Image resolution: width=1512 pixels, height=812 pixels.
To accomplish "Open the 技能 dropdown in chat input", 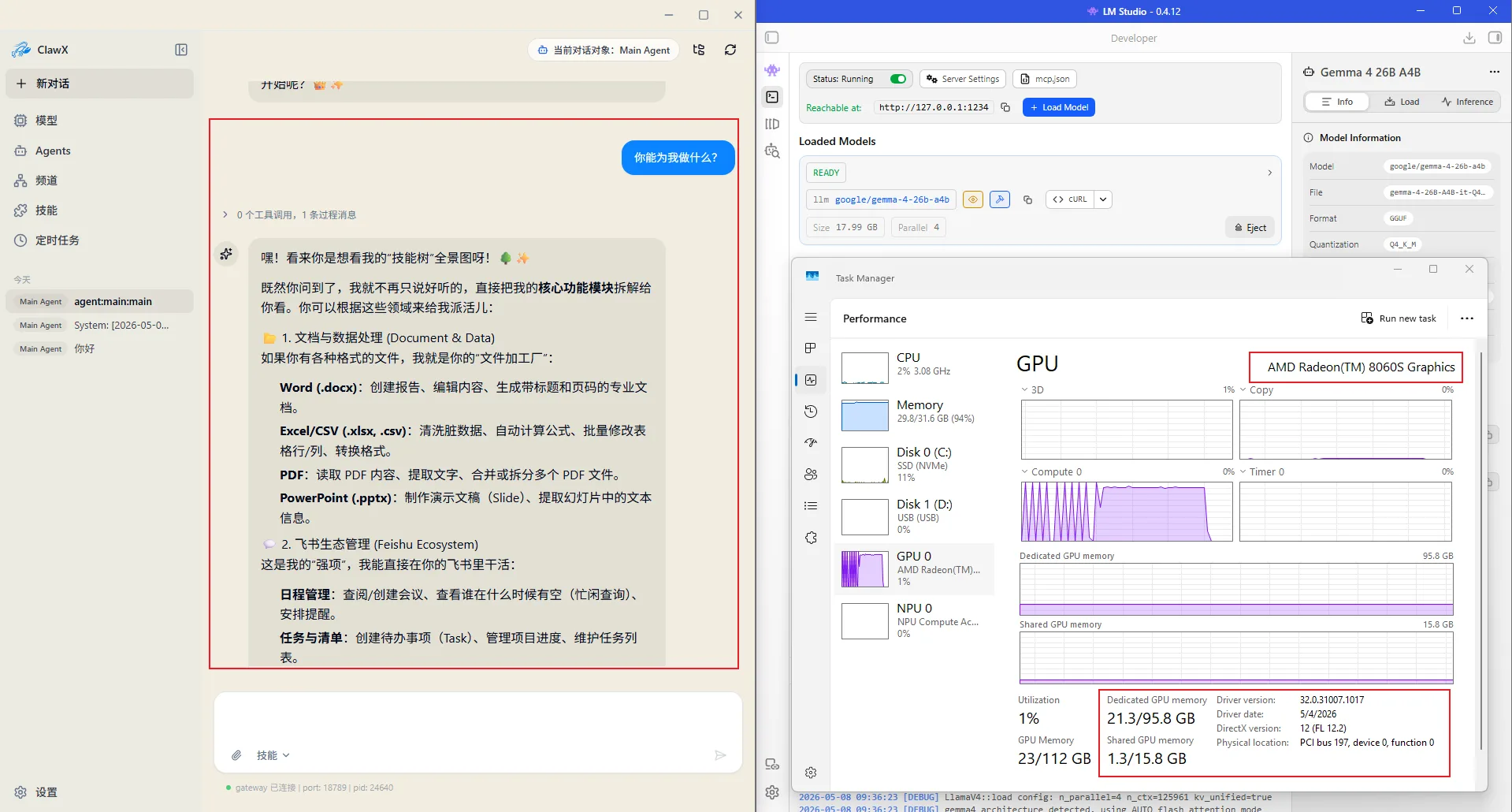I will [x=273, y=755].
